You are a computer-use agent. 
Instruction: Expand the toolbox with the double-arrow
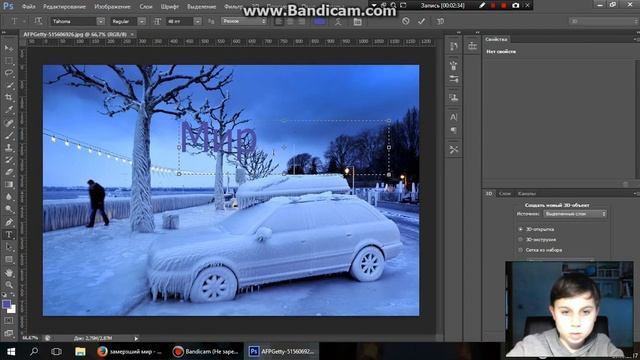pyautogui.click(x=4, y=32)
